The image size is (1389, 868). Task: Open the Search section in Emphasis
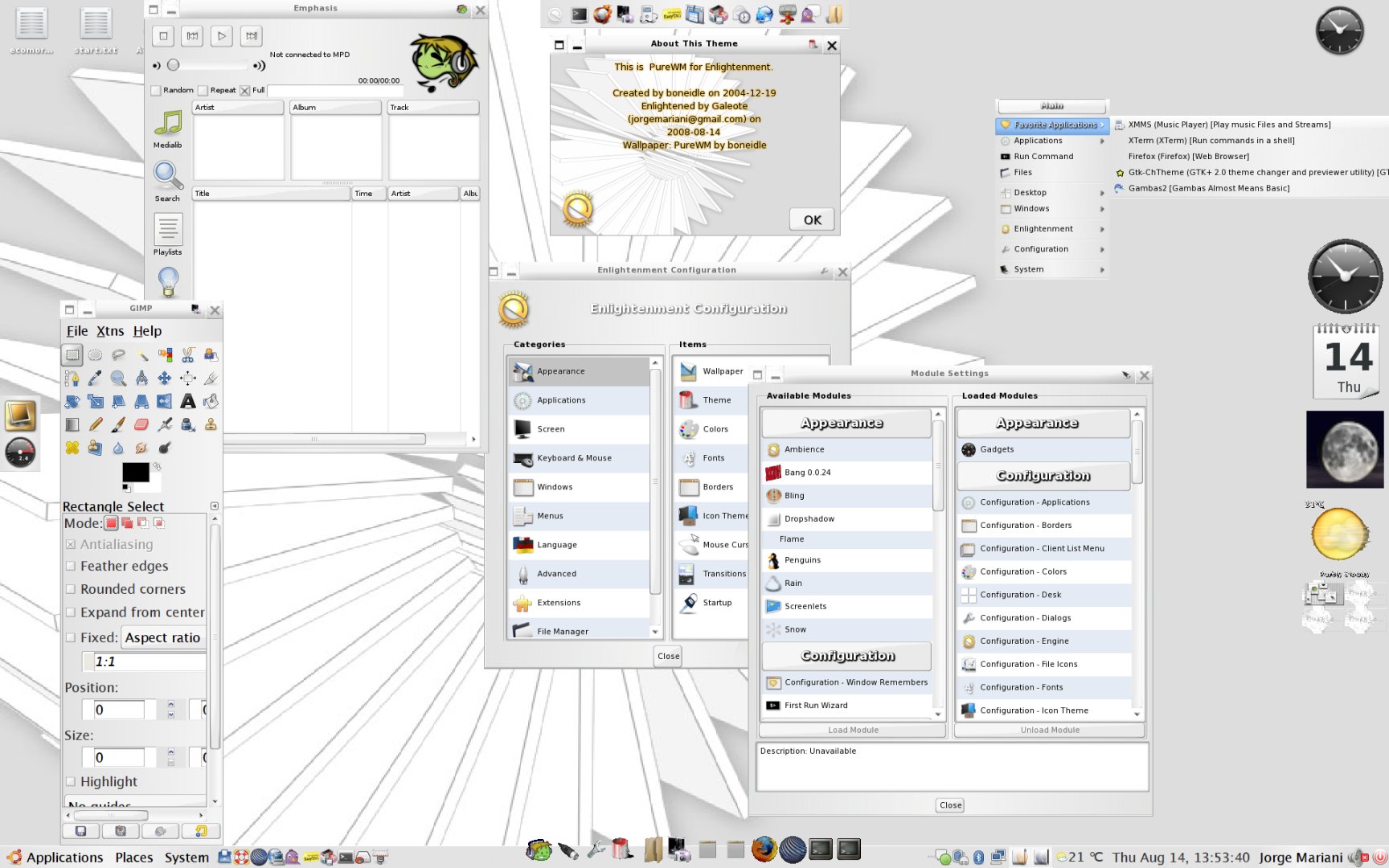[167, 181]
